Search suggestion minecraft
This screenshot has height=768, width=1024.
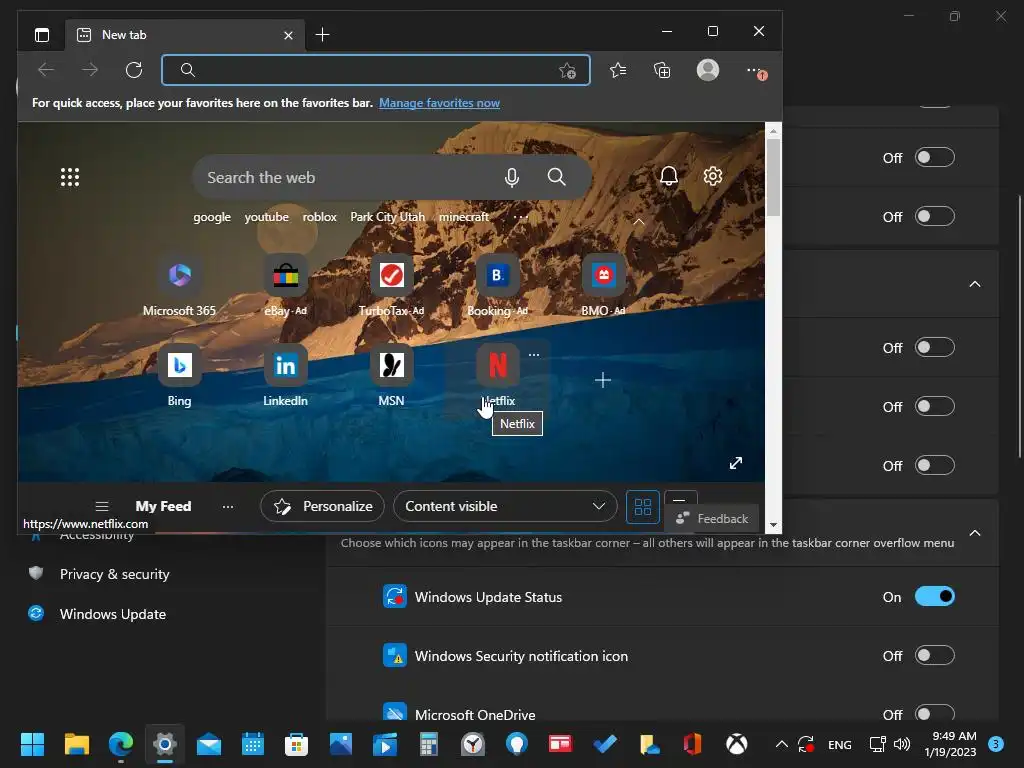pyautogui.click(x=464, y=217)
